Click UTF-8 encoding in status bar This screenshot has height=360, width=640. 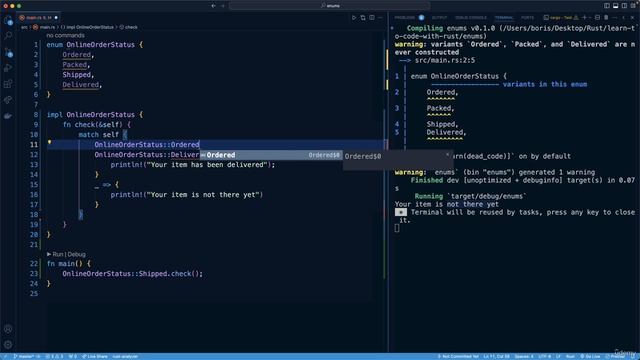pyautogui.click(x=544, y=356)
